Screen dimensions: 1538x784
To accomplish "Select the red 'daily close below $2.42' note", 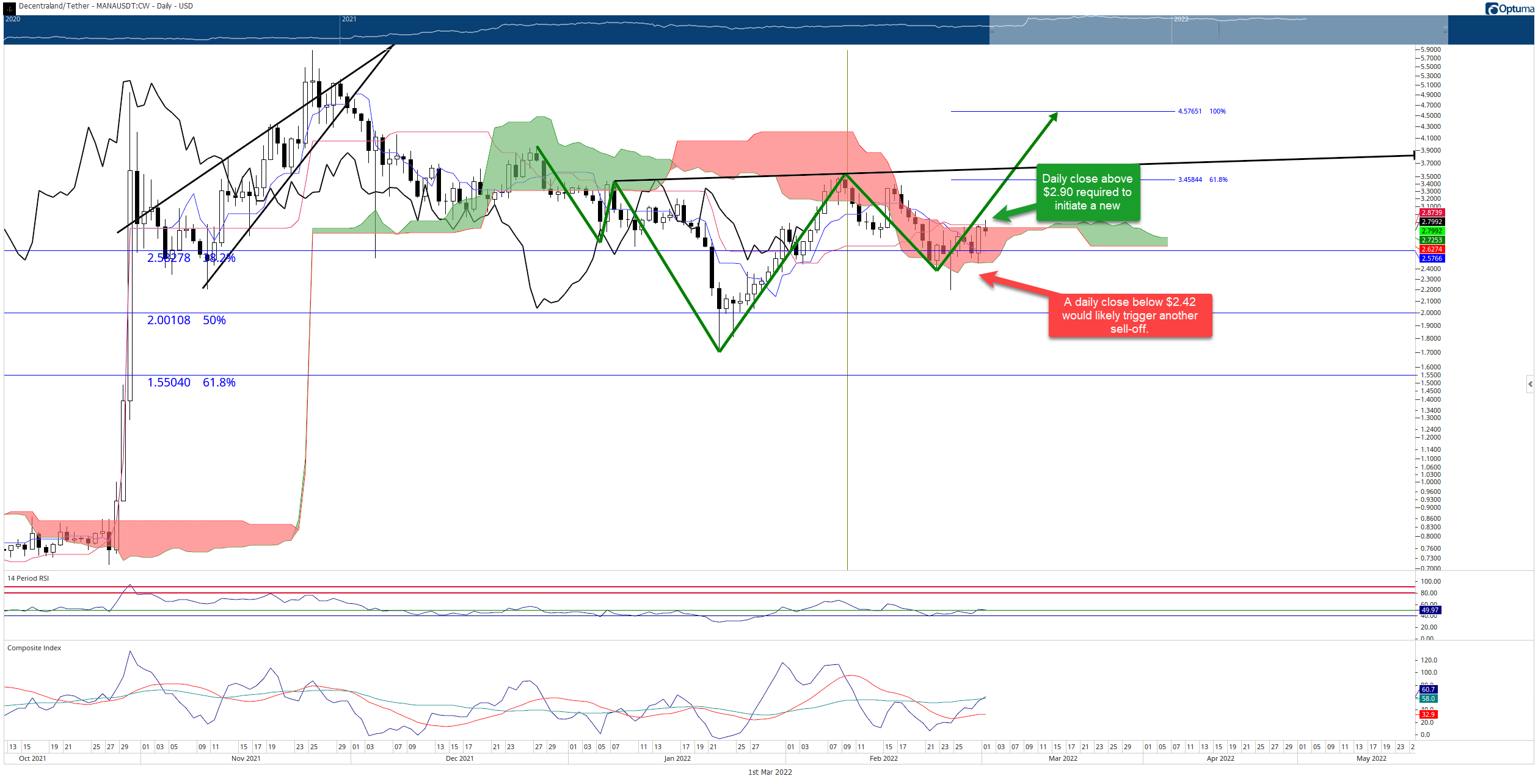I will click(1130, 315).
